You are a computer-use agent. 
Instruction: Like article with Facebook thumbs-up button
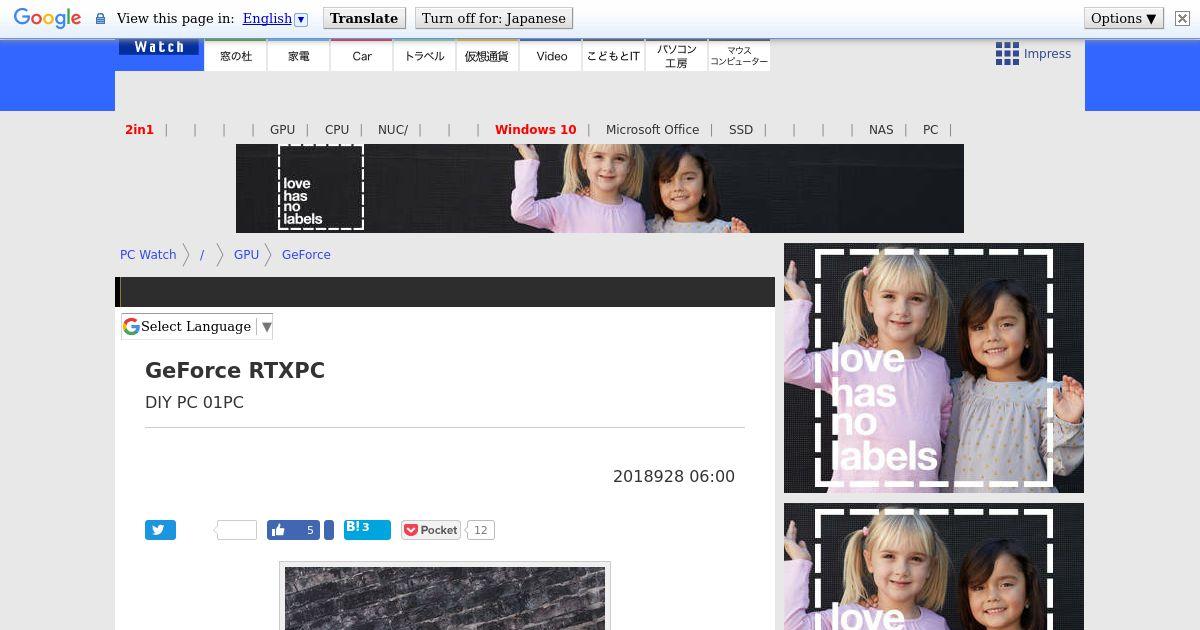click(293, 530)
